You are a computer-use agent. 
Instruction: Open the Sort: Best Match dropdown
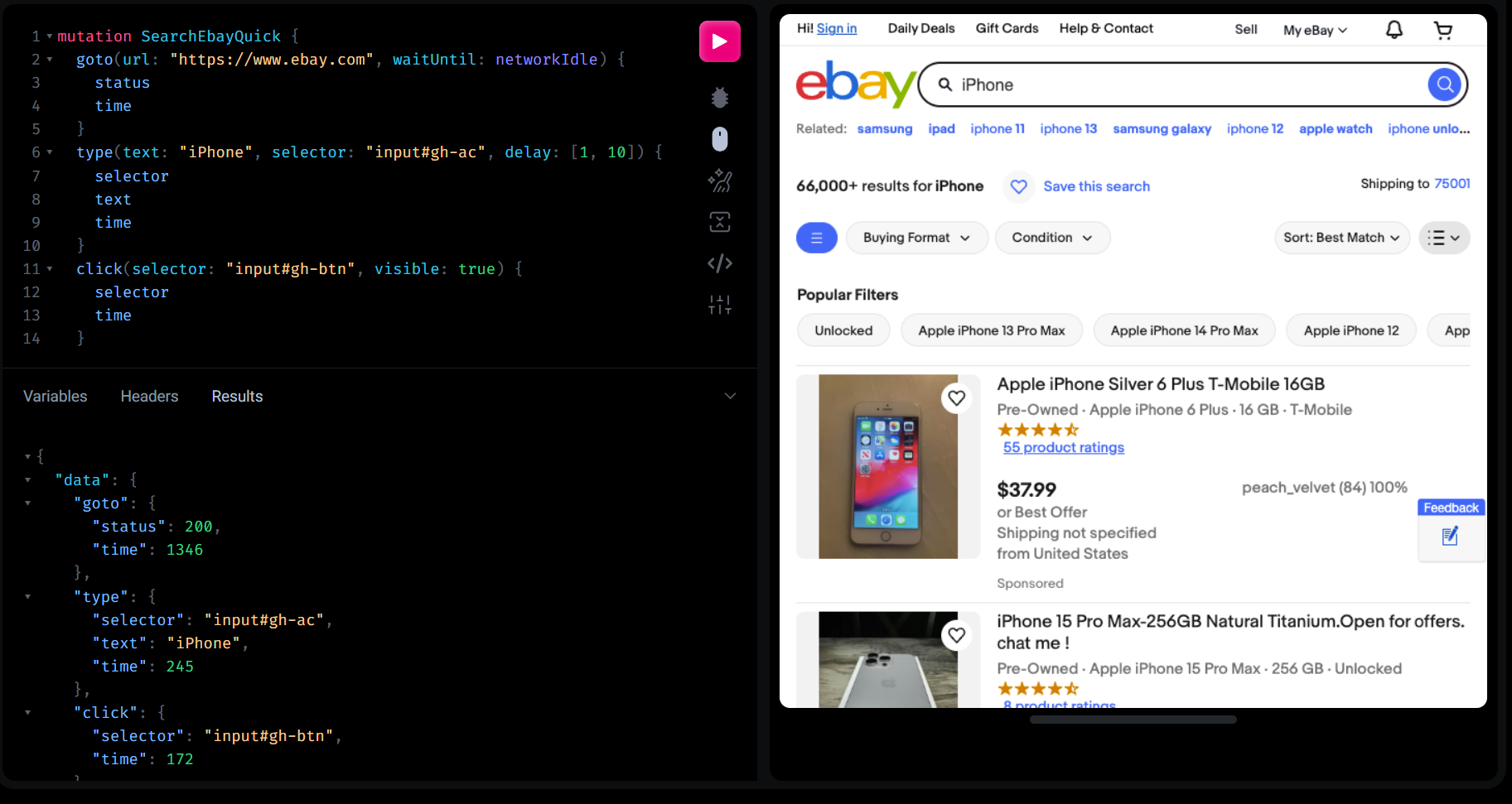[x=1341, y=238]
